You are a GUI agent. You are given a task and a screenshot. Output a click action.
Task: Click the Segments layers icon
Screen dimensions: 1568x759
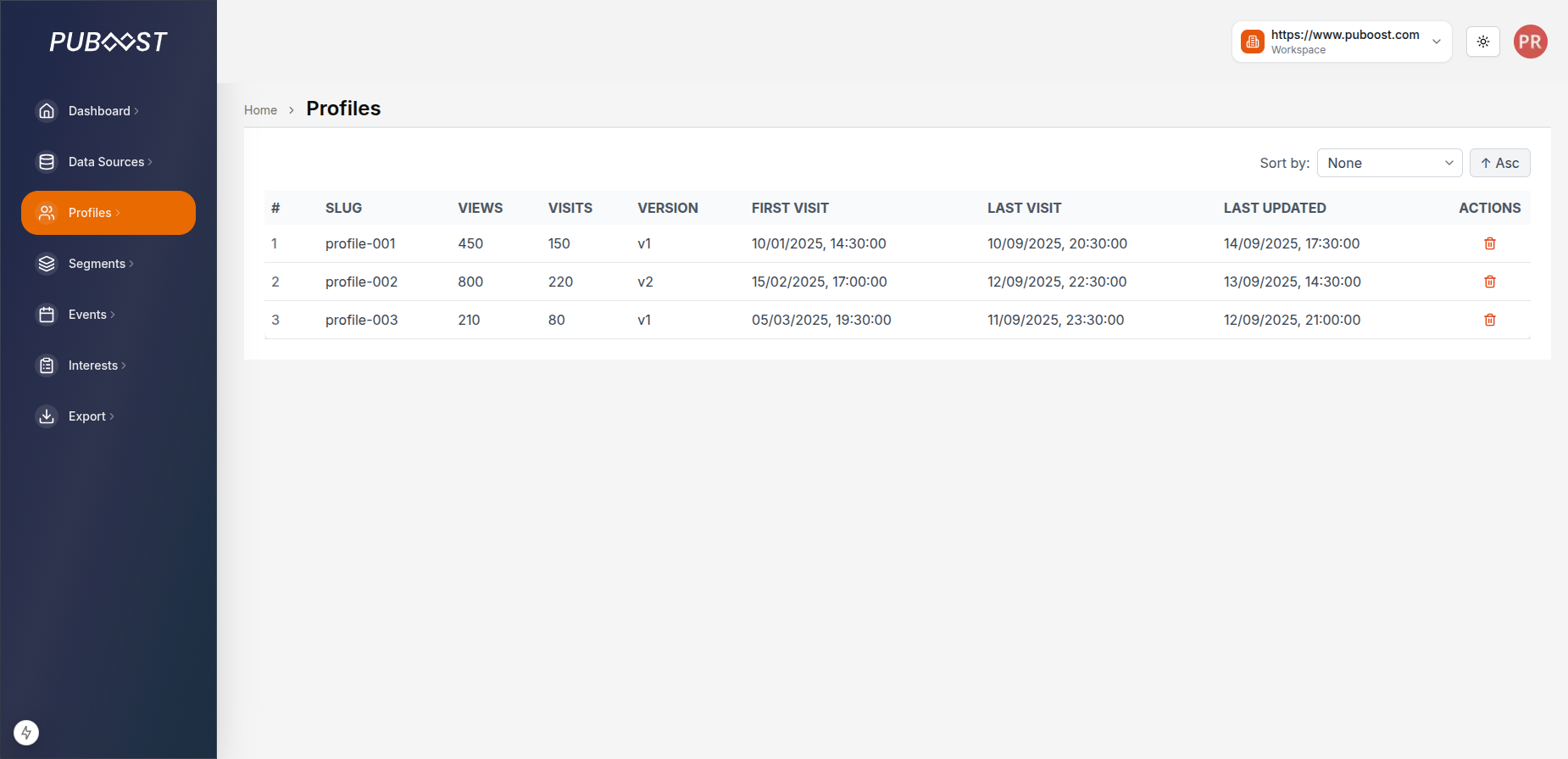pyautogui.click(x=47, y=264)
